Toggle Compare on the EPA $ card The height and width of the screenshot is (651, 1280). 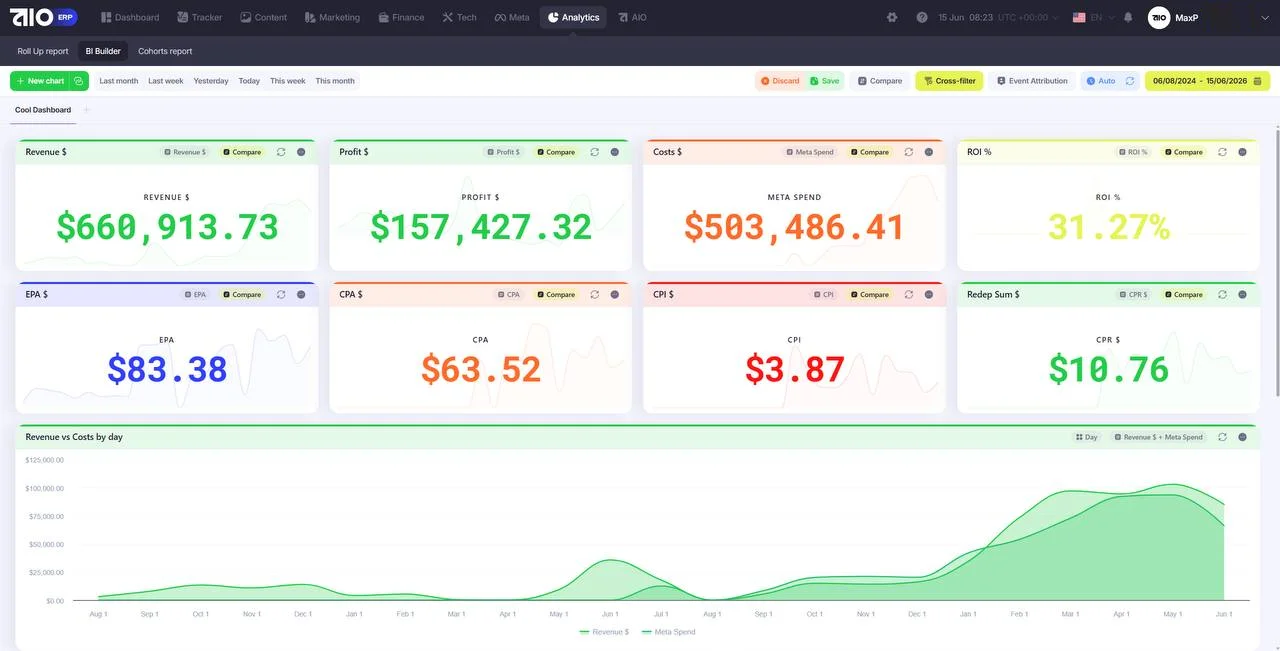pyautogui.click(x=242, y=295)
